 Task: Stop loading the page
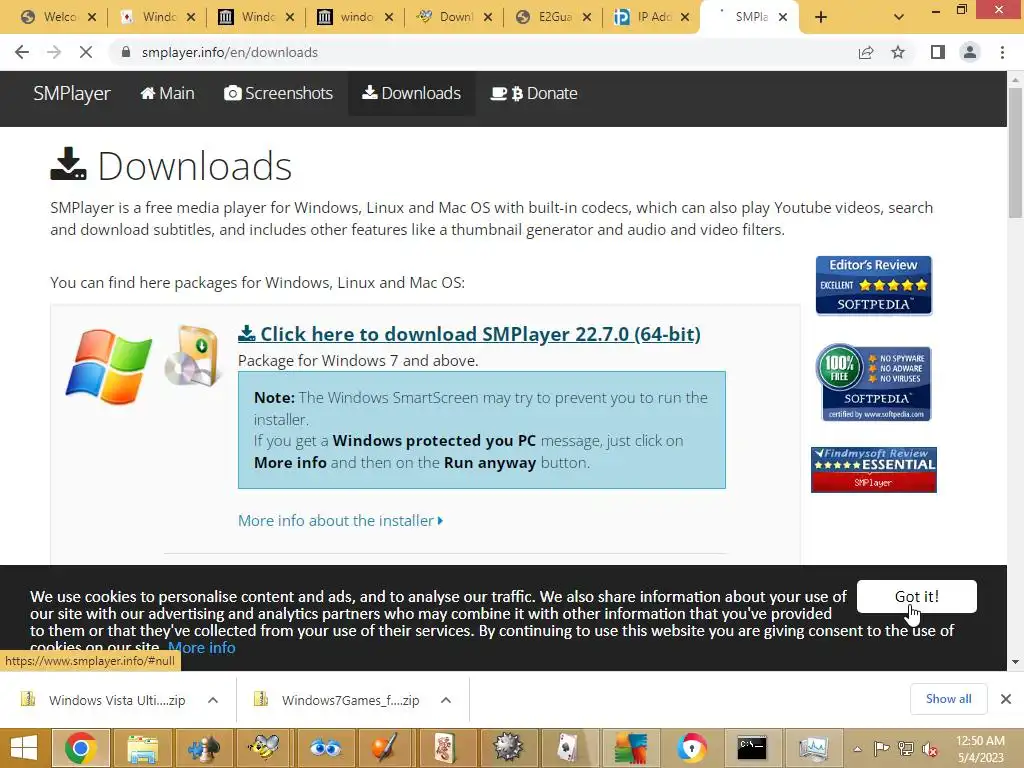click(x=86, y=52)
